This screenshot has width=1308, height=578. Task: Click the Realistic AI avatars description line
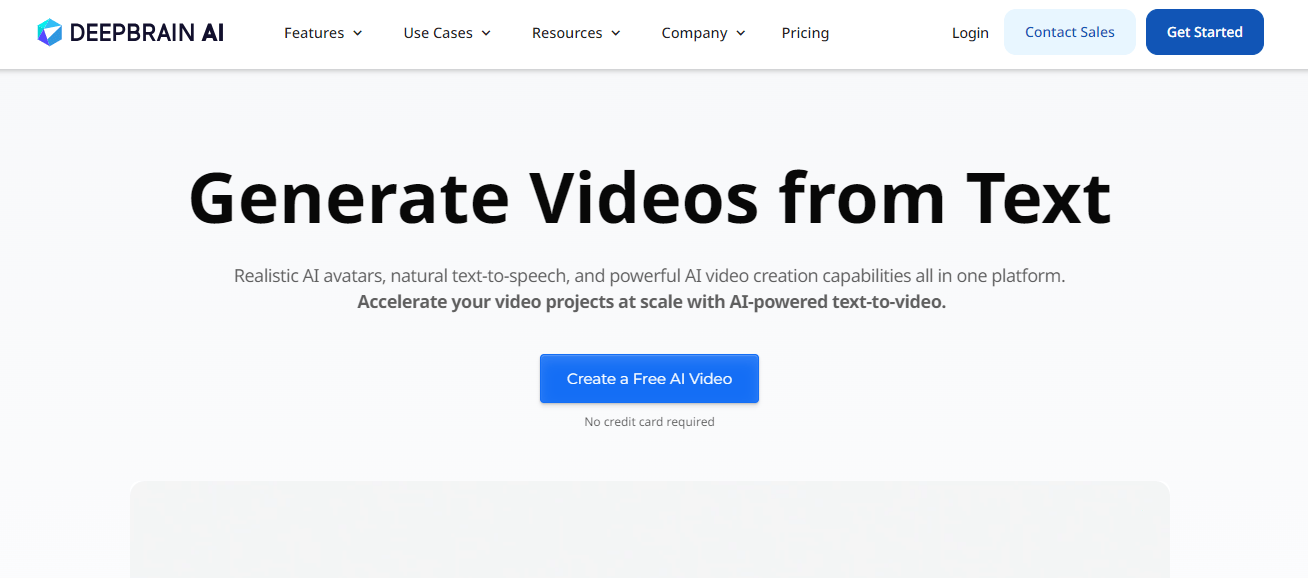click(x=649, y=275)
